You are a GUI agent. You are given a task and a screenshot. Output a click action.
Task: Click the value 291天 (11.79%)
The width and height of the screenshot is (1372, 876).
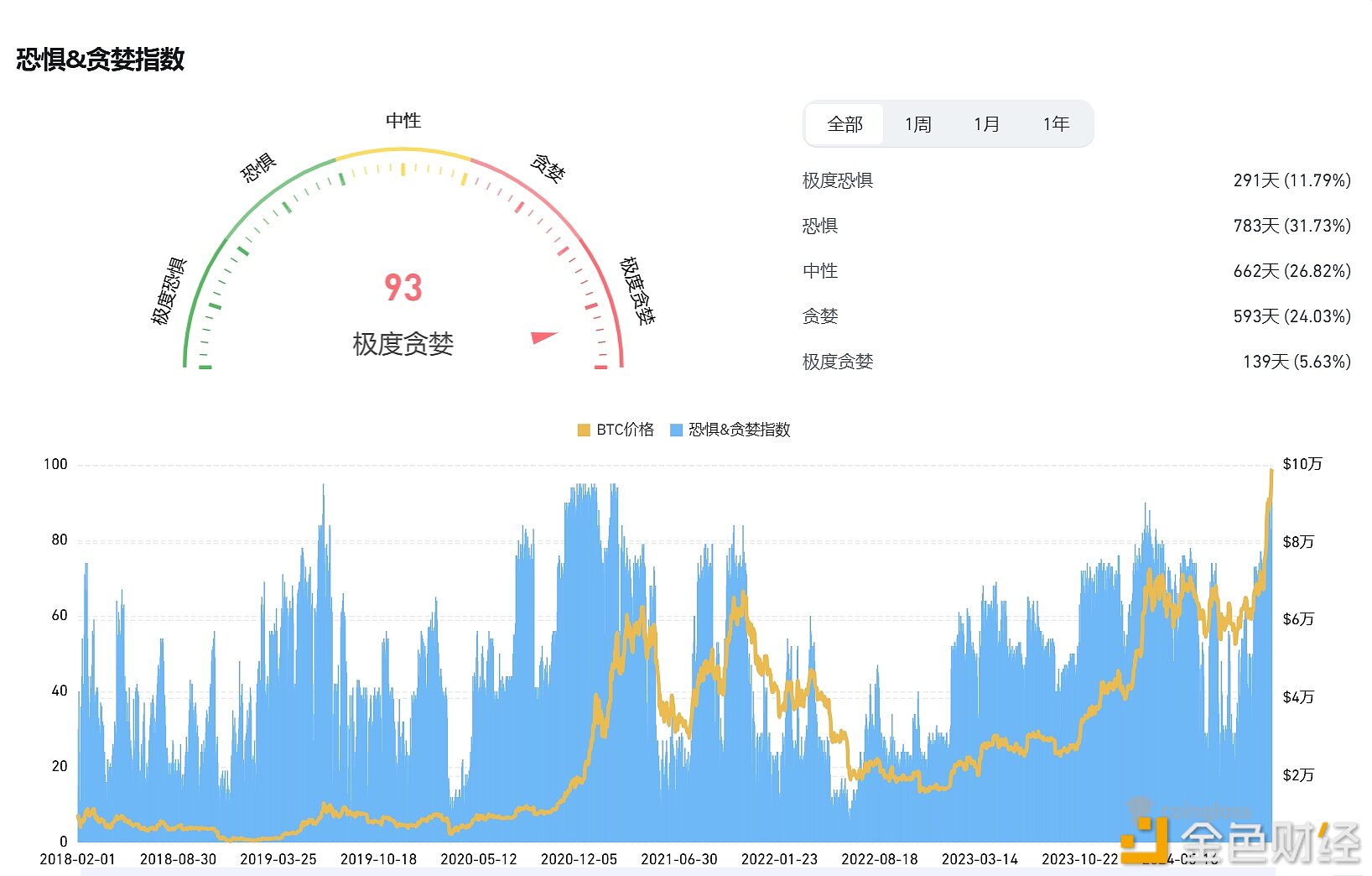pyautogui.click(x=1291, y=180)
